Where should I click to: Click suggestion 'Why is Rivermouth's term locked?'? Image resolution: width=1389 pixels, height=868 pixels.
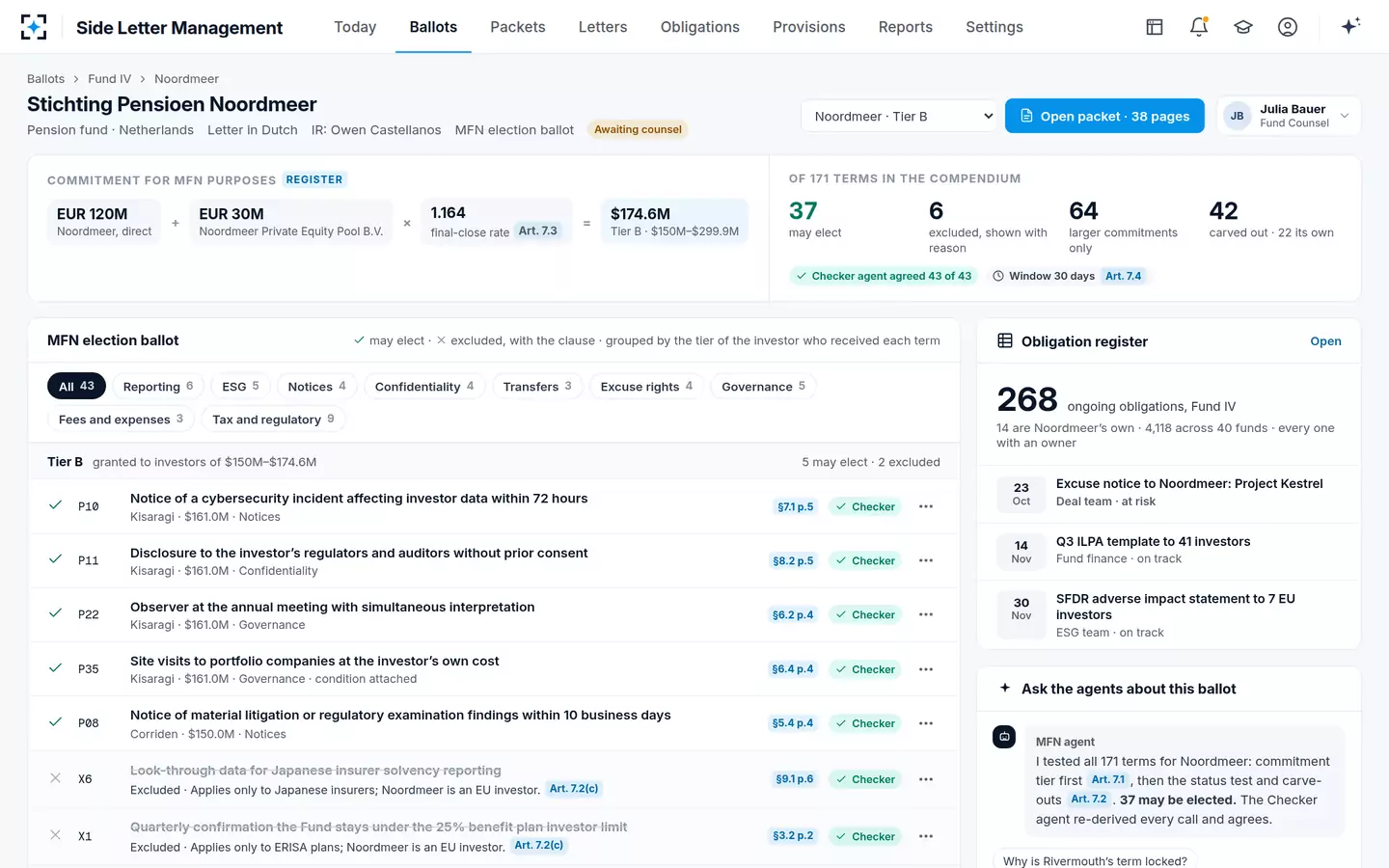coord(1095,860)
